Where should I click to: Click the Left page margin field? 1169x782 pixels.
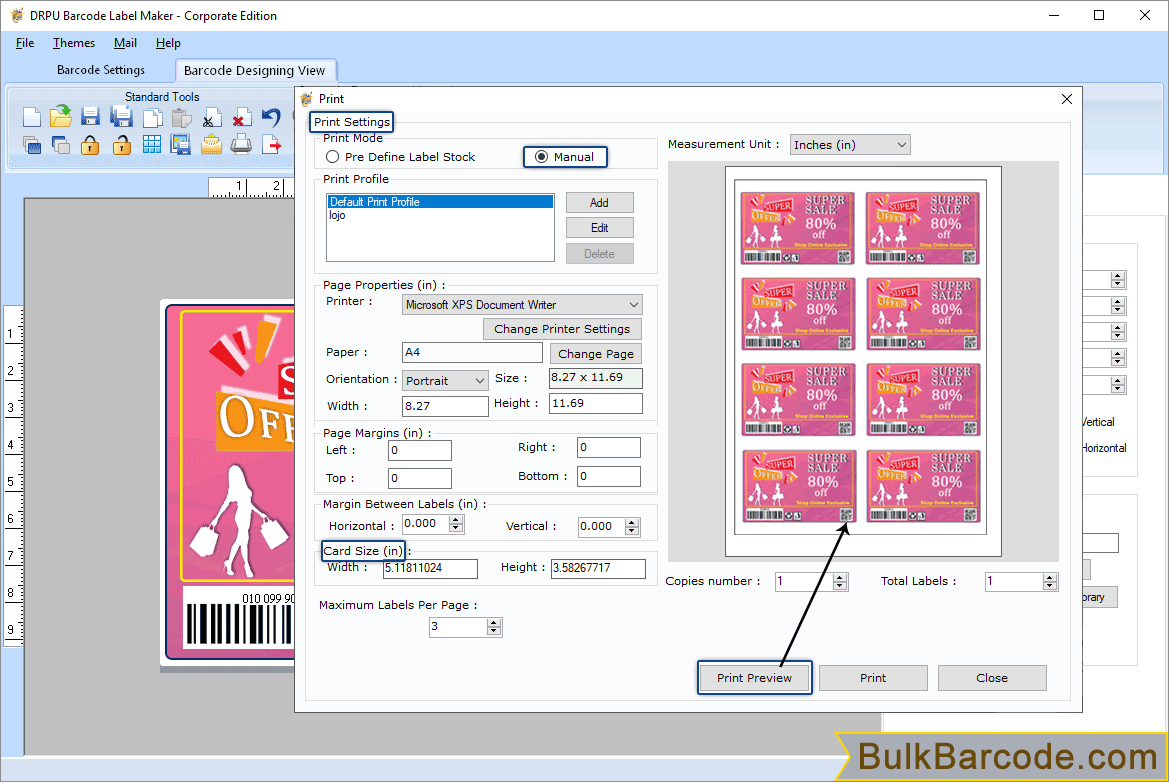420,450
